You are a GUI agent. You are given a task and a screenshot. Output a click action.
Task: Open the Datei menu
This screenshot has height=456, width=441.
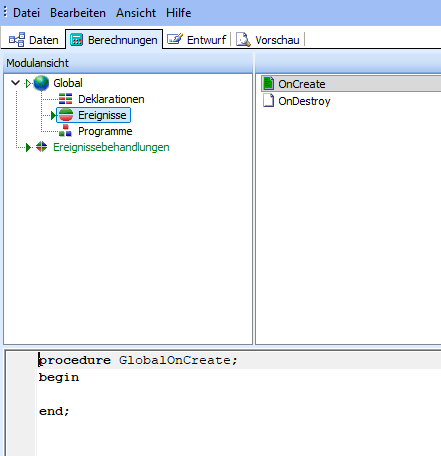pyautogui.click(x=26, y=13)
